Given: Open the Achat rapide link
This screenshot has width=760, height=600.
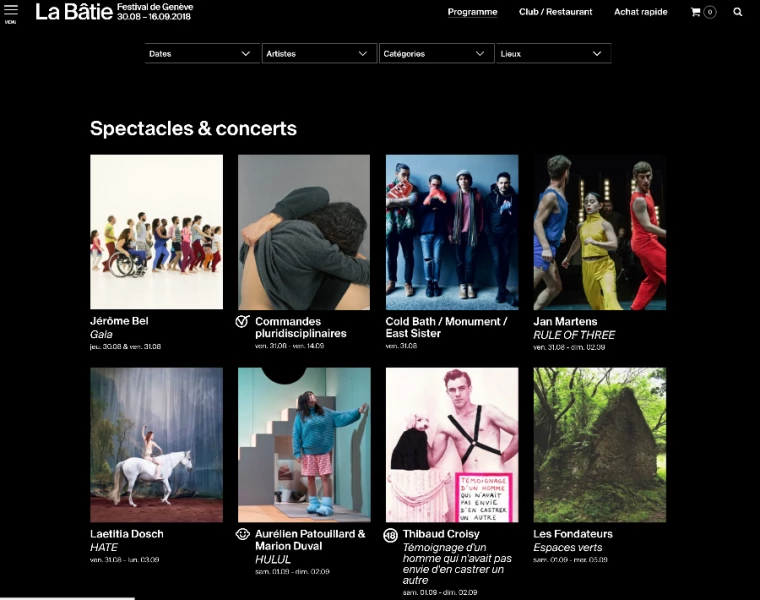Looking at the screenshot, I should coord(640,12).
